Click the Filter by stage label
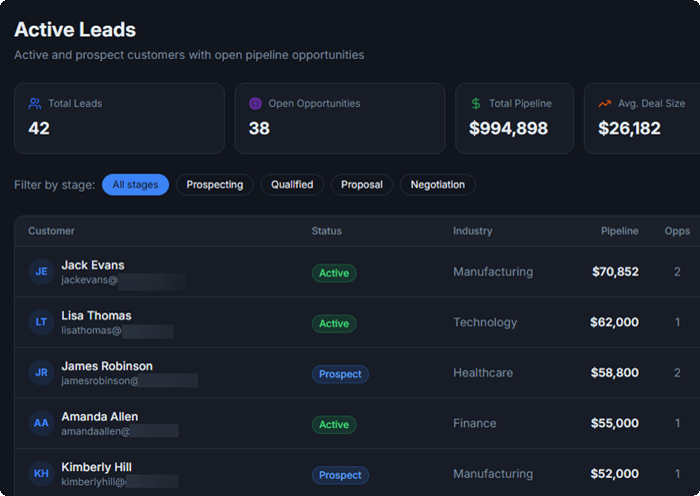Viewport: 700px width, 496px height. [54, 185]
